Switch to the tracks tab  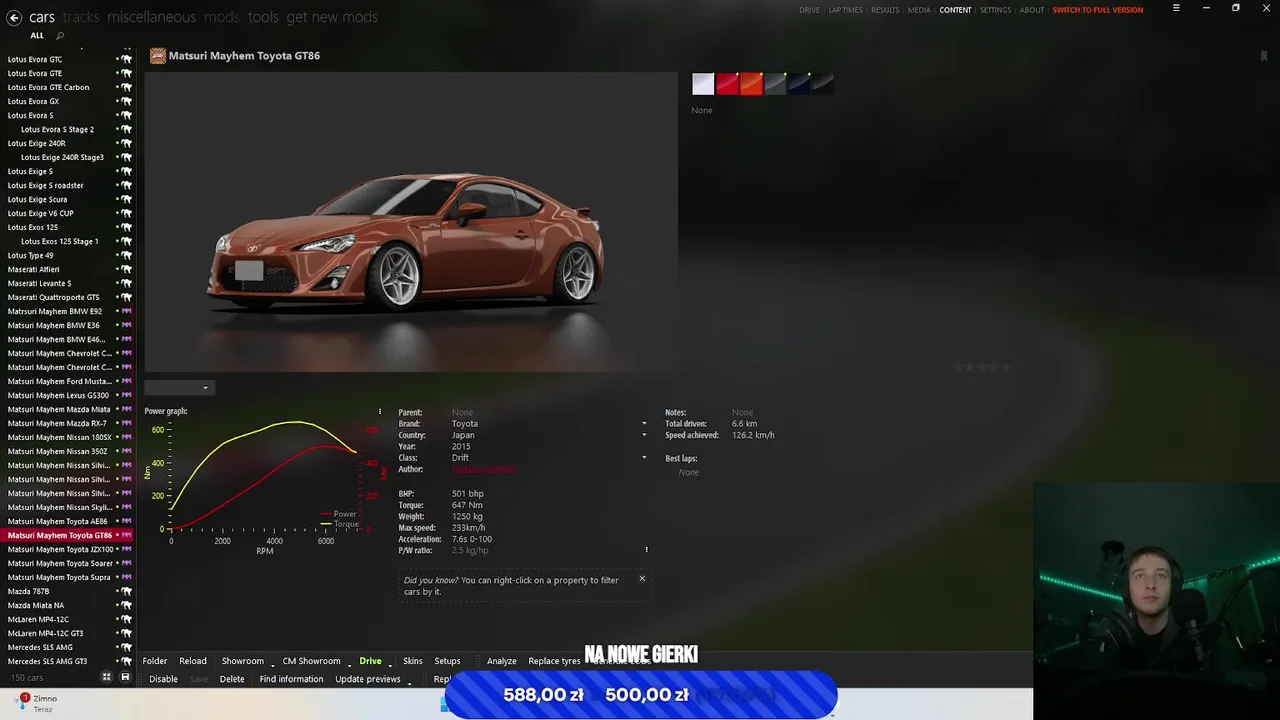(x=81, y=17)
